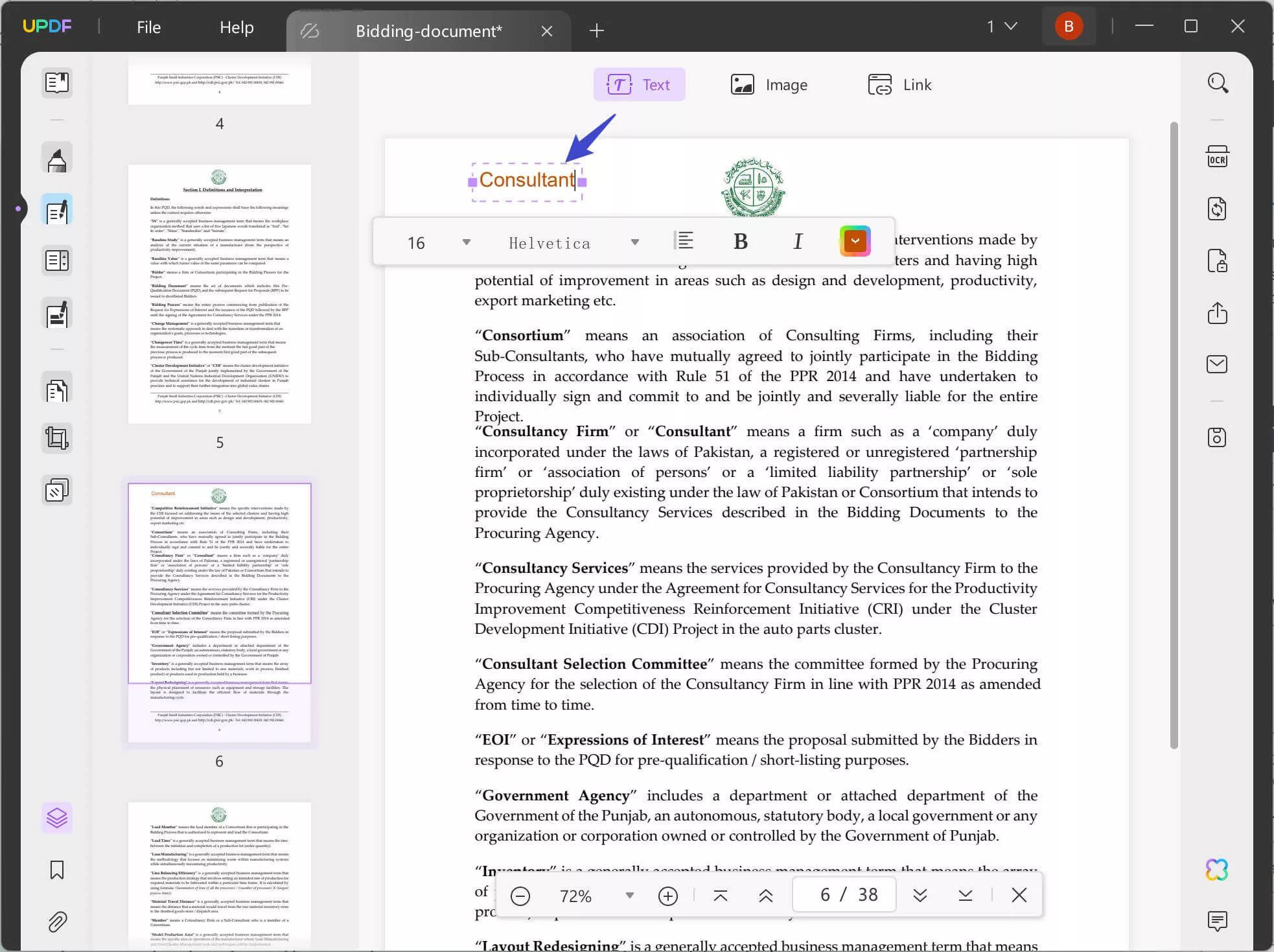
Task: Open the Crop pages tool
Action: tap(57, 437)
